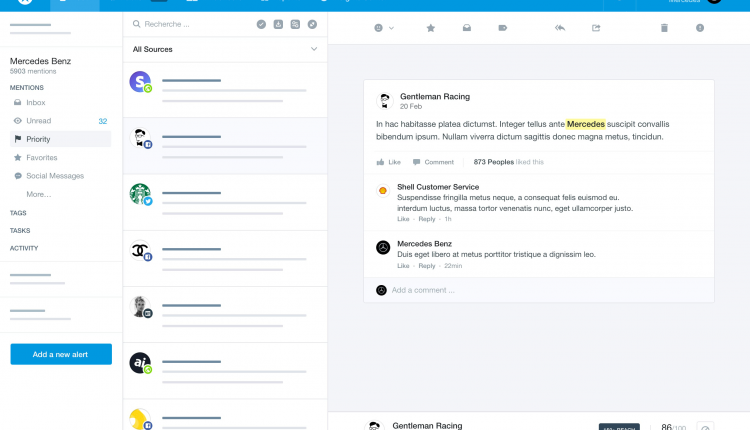Click the reply-all arrow icon in the toolbar
The width and height of the screenshot is (750, 430).
(560, 28)
